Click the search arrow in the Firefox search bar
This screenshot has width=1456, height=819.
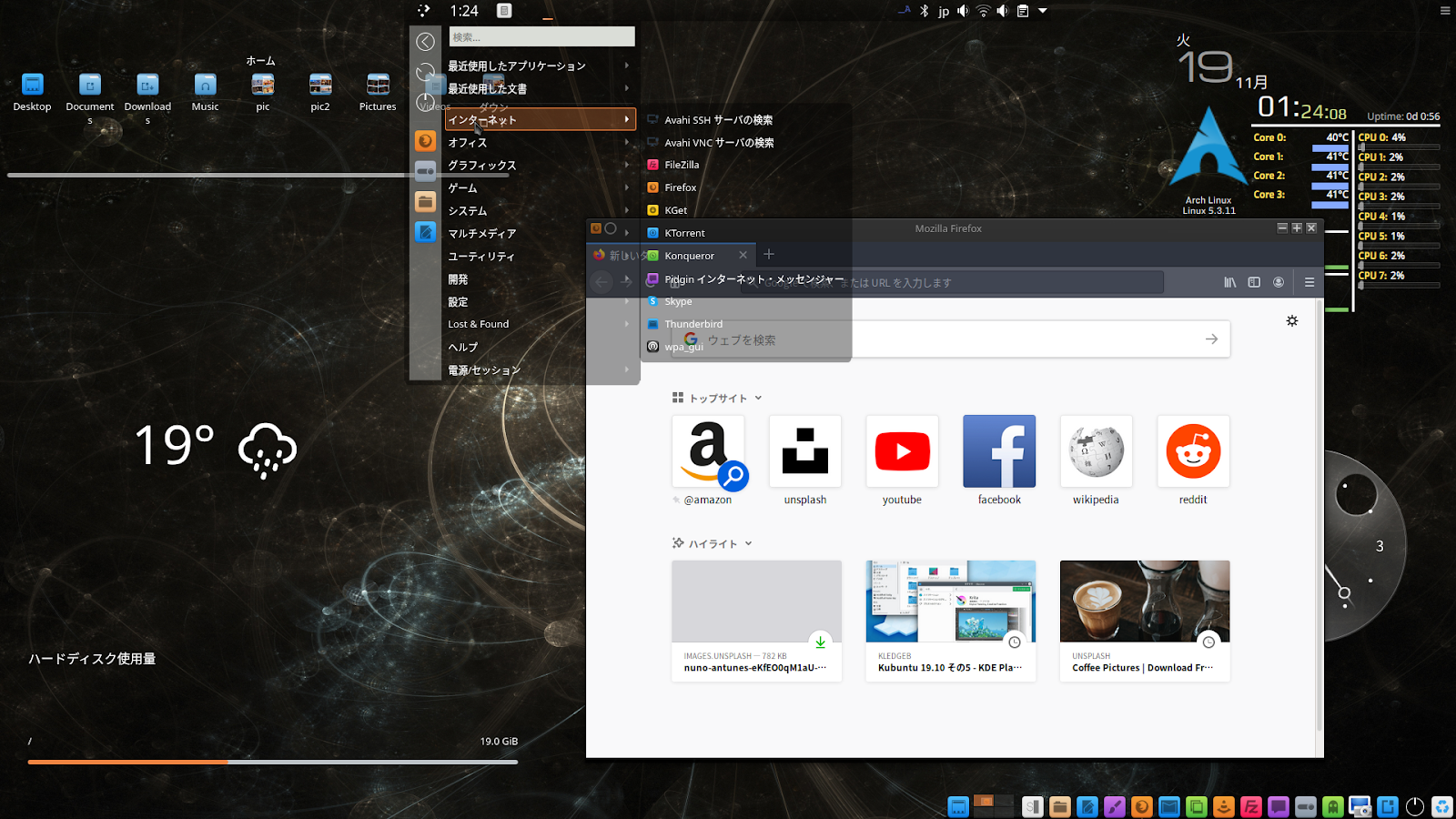coord(1210,339)
